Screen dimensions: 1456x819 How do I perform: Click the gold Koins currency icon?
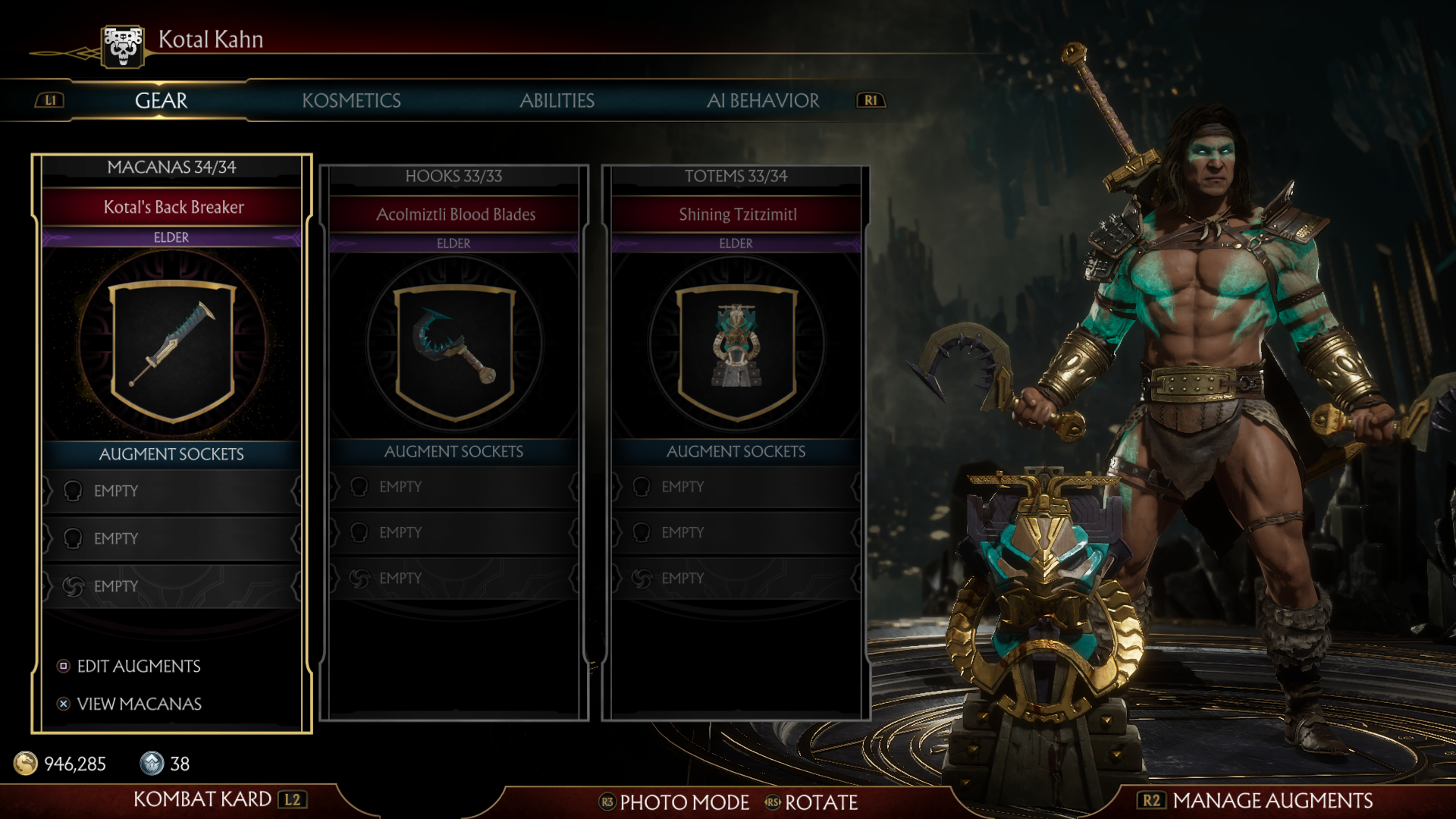26,763
